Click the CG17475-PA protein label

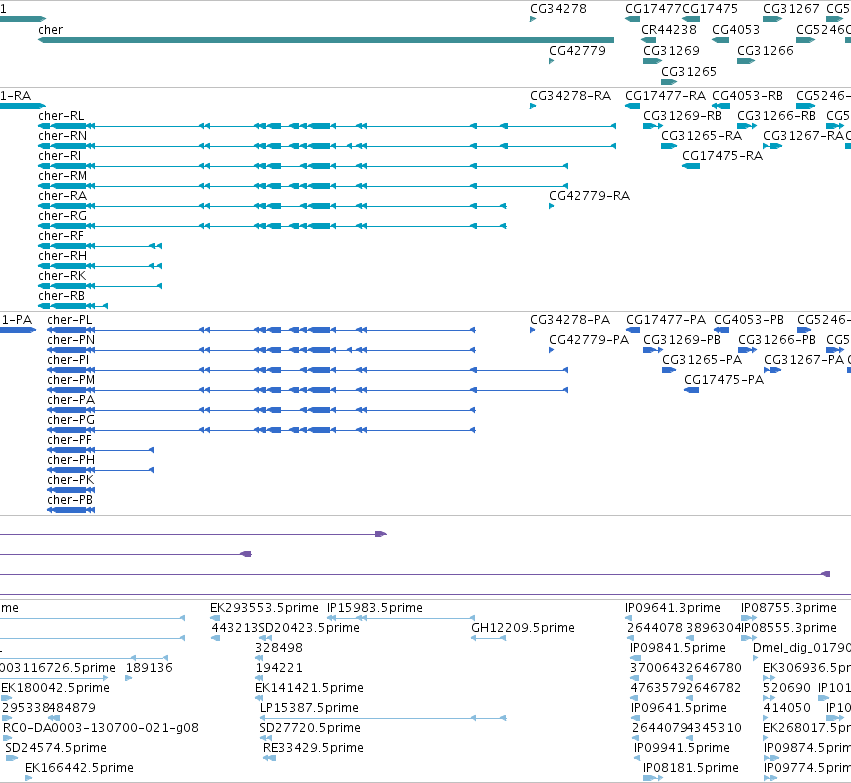[724, 380]
